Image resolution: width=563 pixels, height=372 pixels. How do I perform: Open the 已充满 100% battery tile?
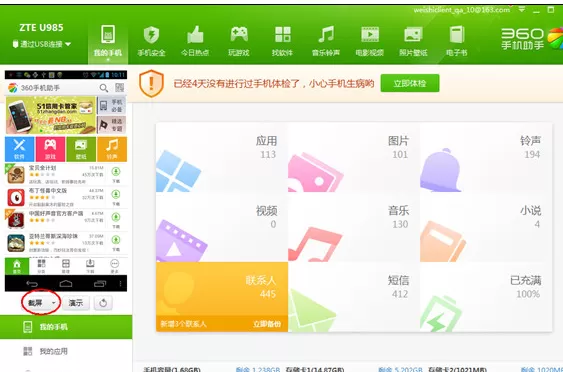[x=486, y=297]
